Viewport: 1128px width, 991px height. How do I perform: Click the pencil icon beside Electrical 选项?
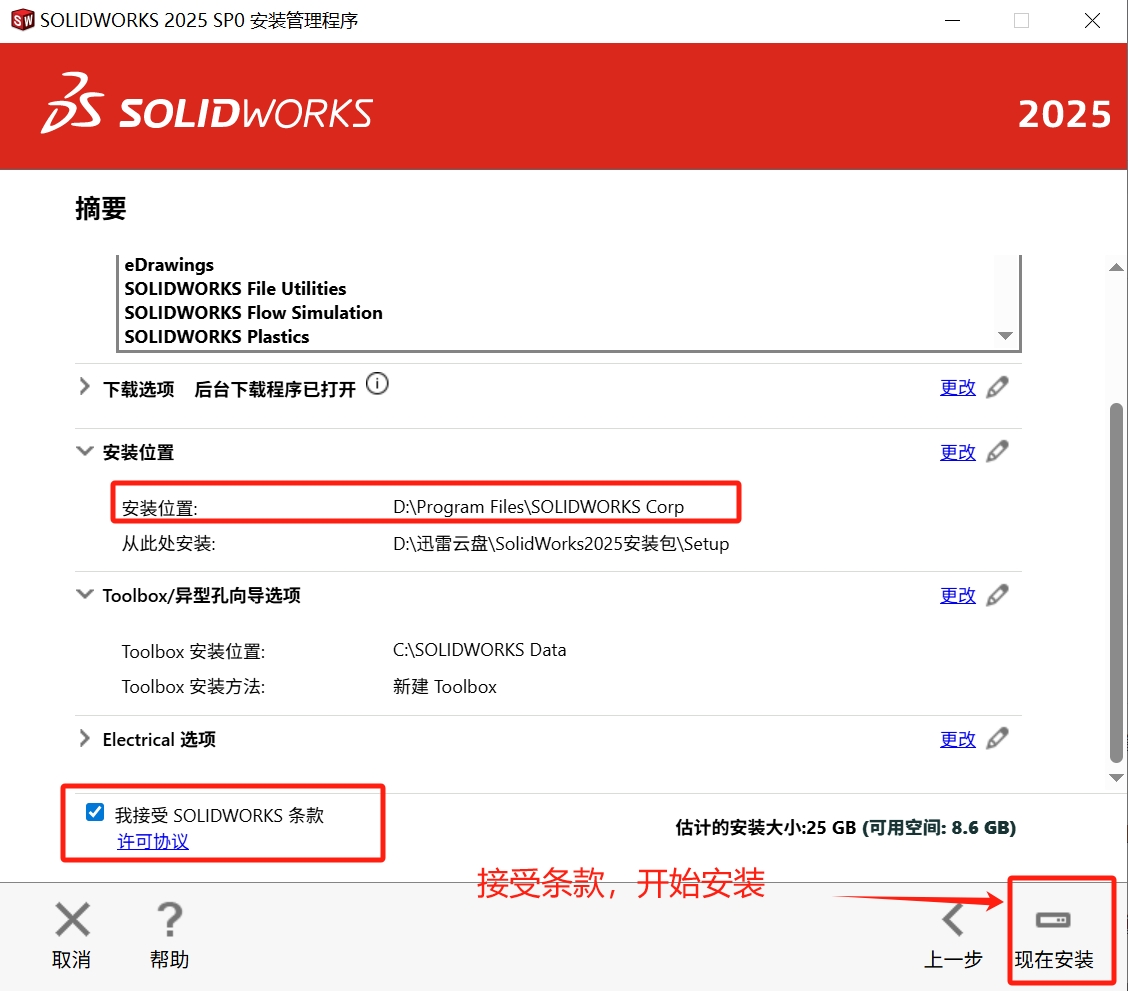pyautogui.click(x=997, y=739)
